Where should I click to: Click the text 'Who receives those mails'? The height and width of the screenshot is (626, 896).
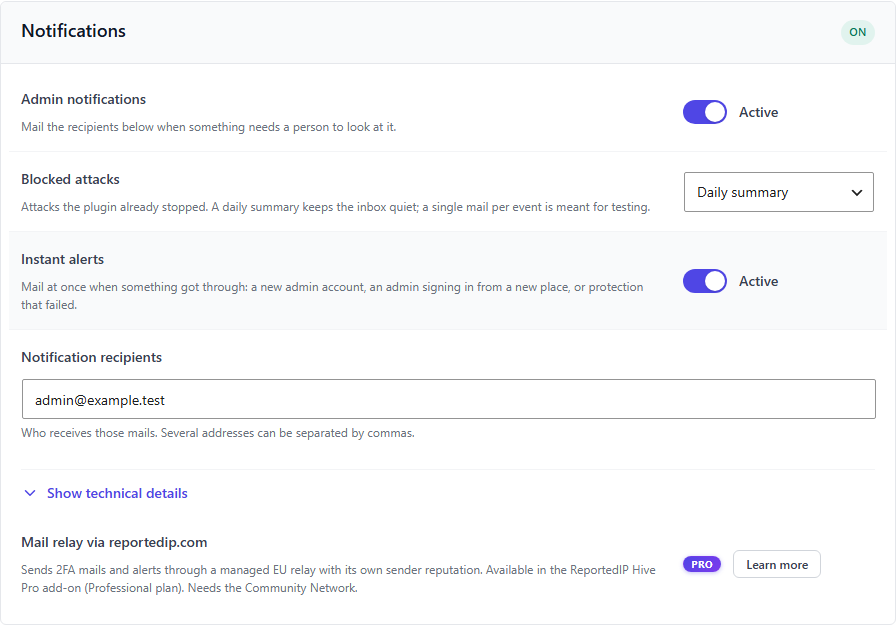click(89, 433)
